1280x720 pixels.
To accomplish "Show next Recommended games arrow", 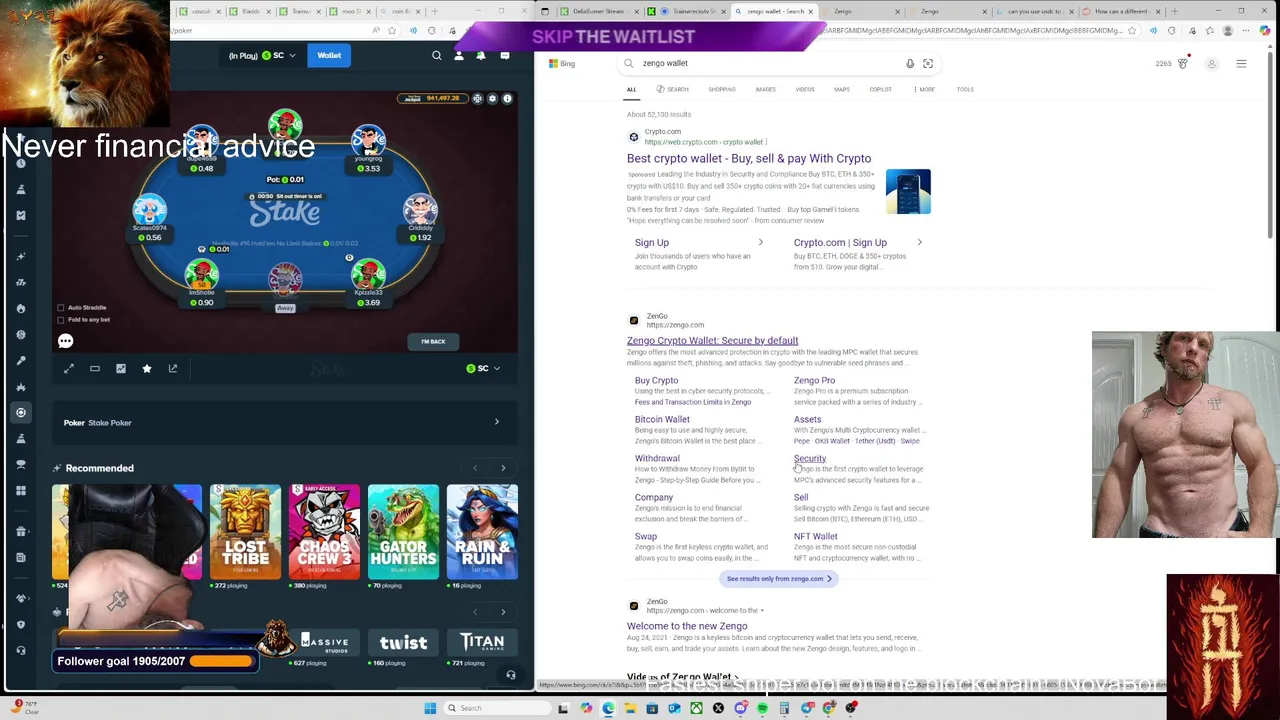I will 503,468.
